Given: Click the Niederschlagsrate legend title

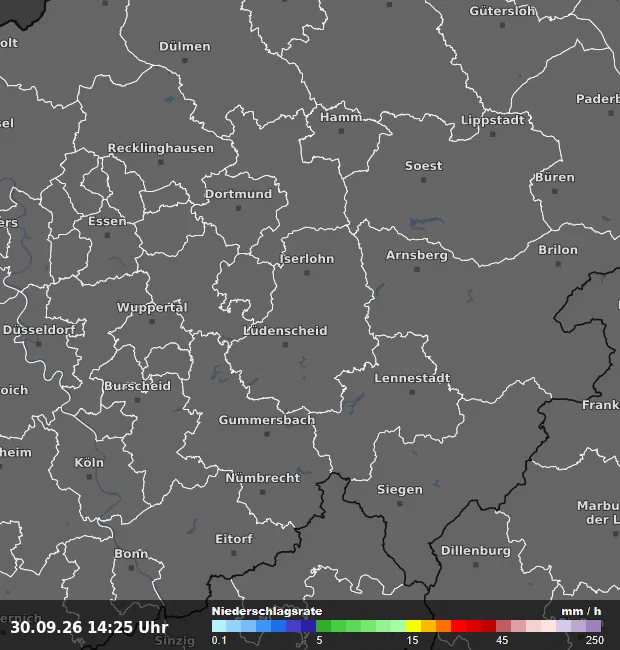Looking at the screenshot, I should [x=267, y=611].
